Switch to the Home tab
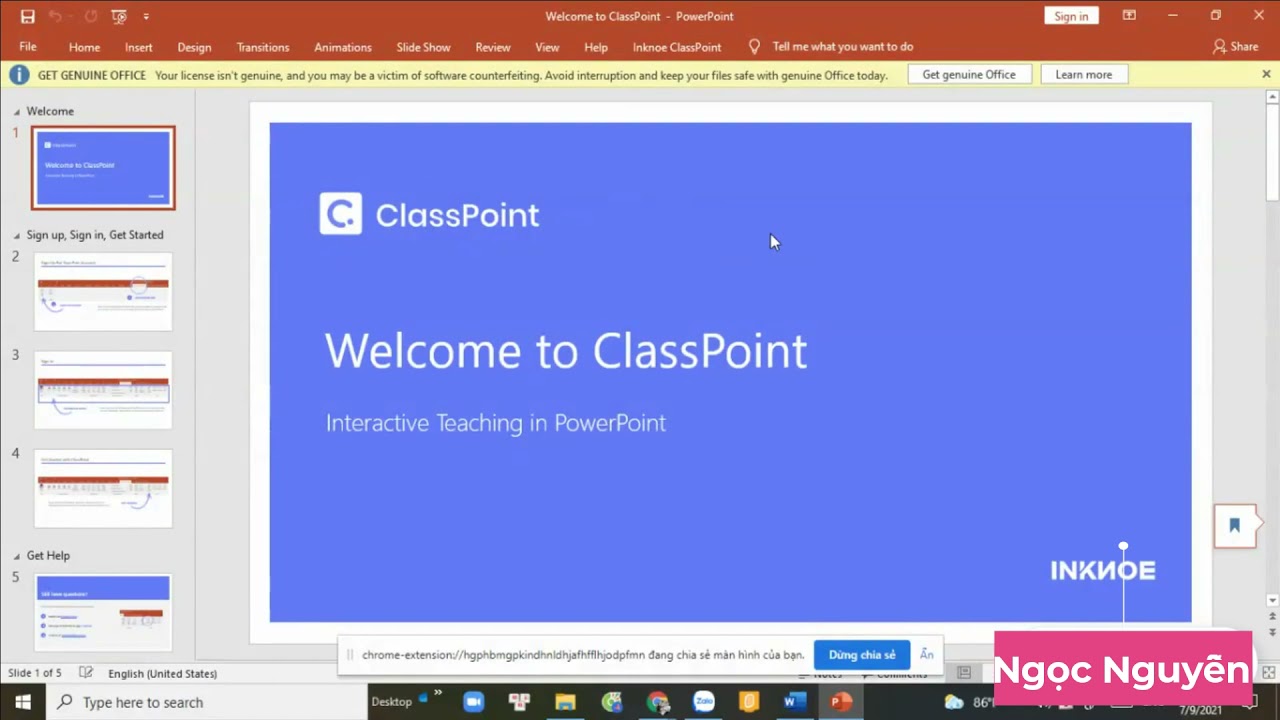The image size is (1280, 720). [84, 47]
